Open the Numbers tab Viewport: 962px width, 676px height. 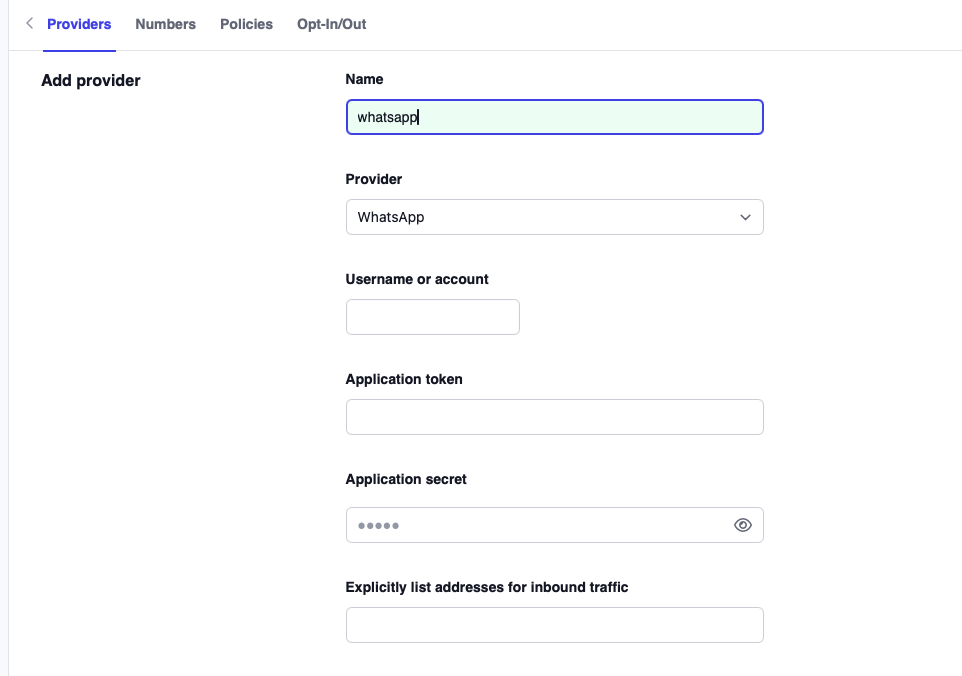pos(165,24)
